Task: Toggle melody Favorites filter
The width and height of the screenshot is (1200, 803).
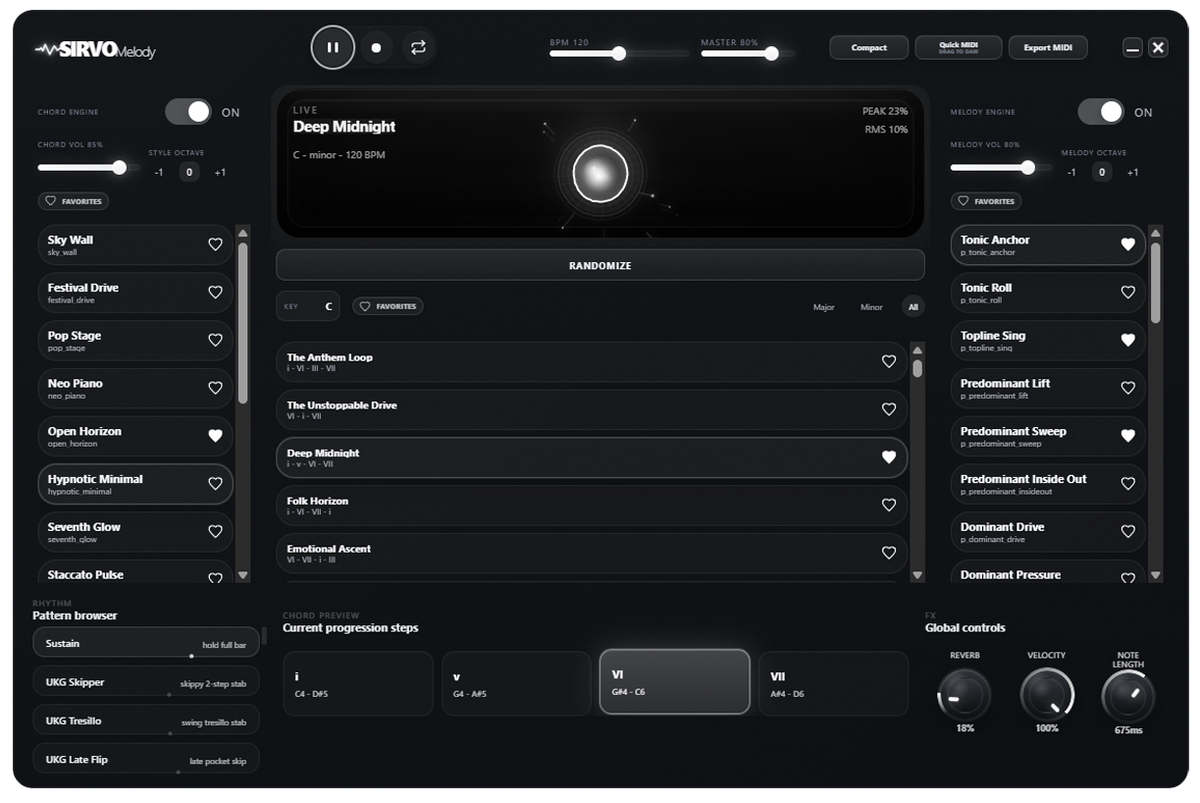Action: [986, 201]
